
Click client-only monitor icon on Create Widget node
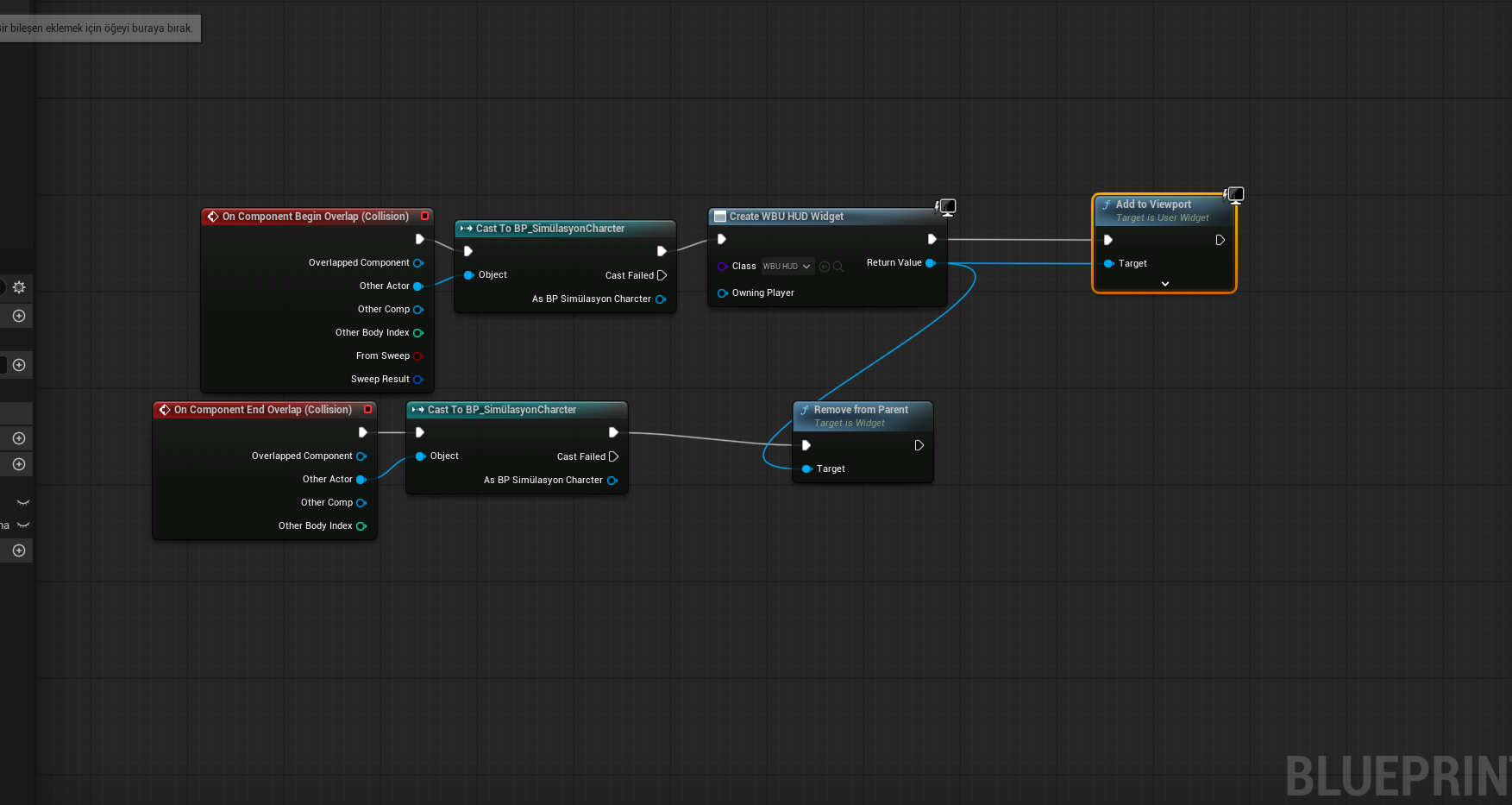pos(947,207)
